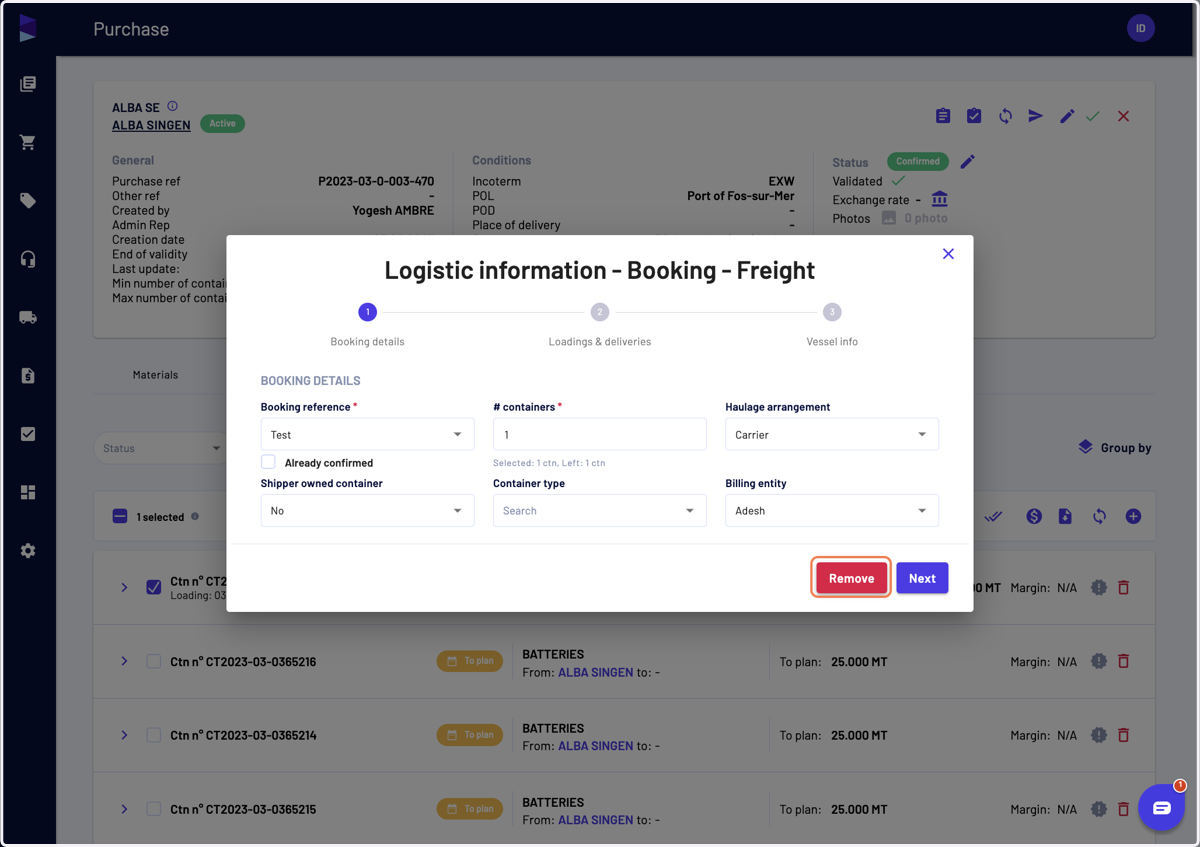
Task: Close the Logistic information dialog
Action: [x=948, y=254]
